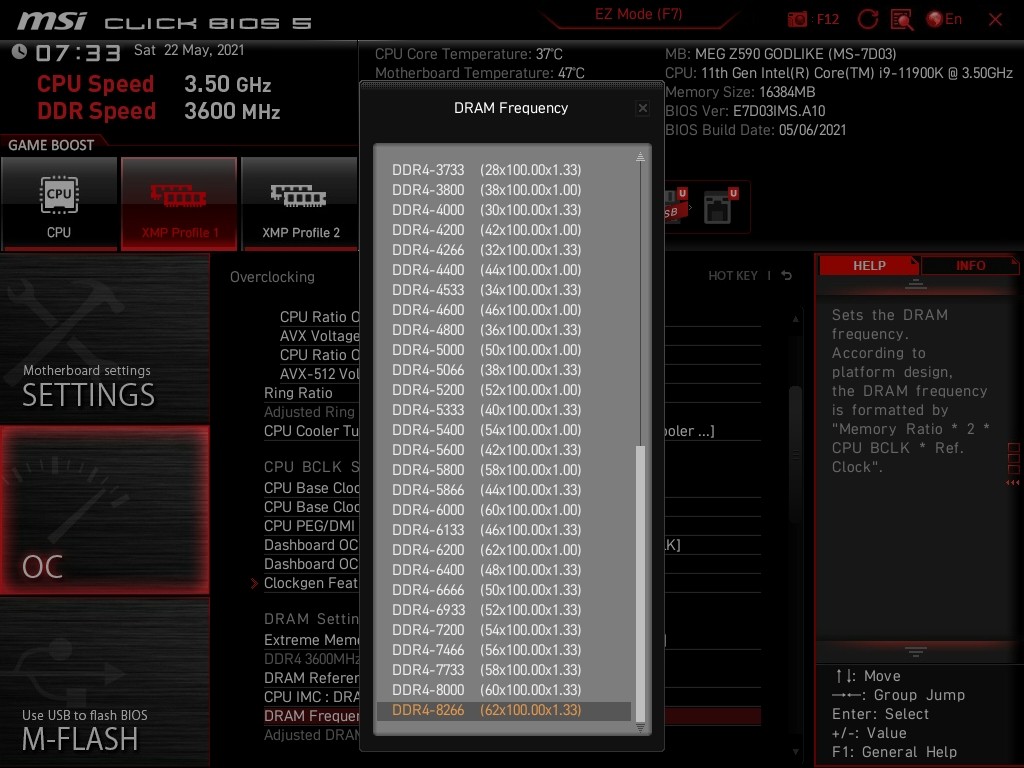Viewport: 1024px width, 768px height.
Task: Click the back arrow beside HOT KEY
Action: click(787, 275)
